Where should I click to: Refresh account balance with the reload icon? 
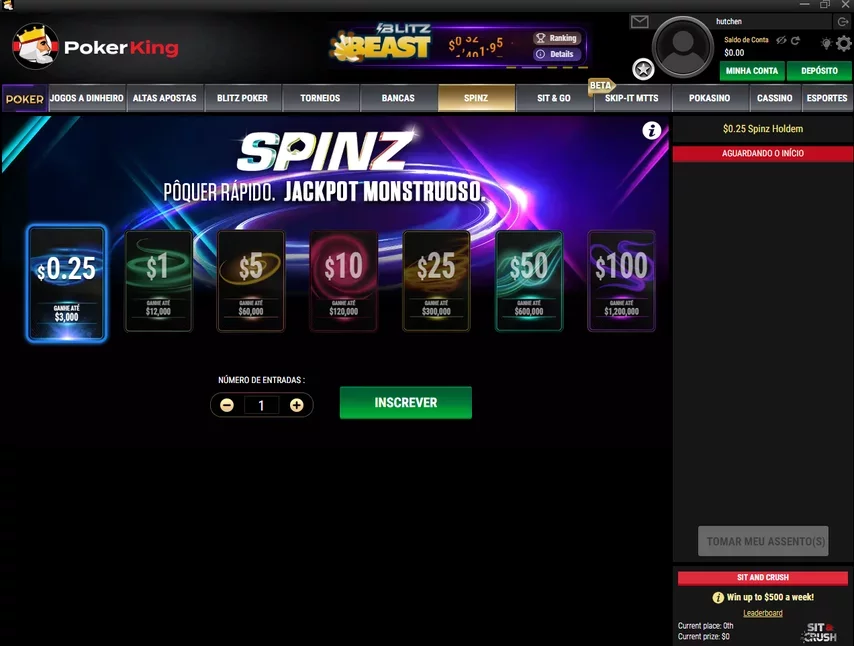(x=795, y=40)
